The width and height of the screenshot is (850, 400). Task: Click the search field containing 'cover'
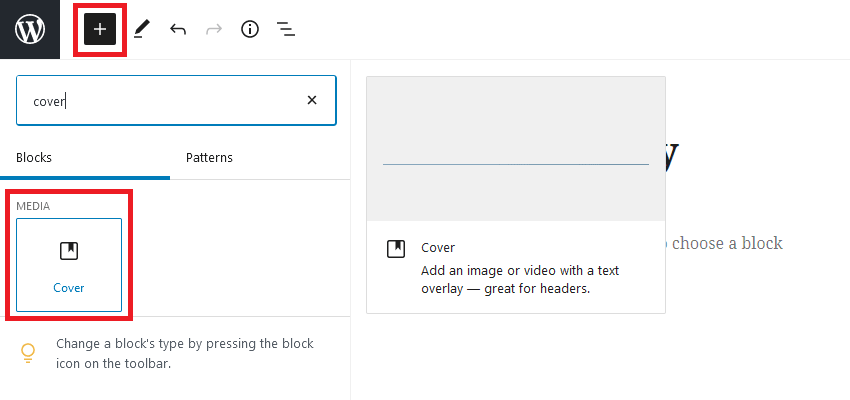(176, 101)
